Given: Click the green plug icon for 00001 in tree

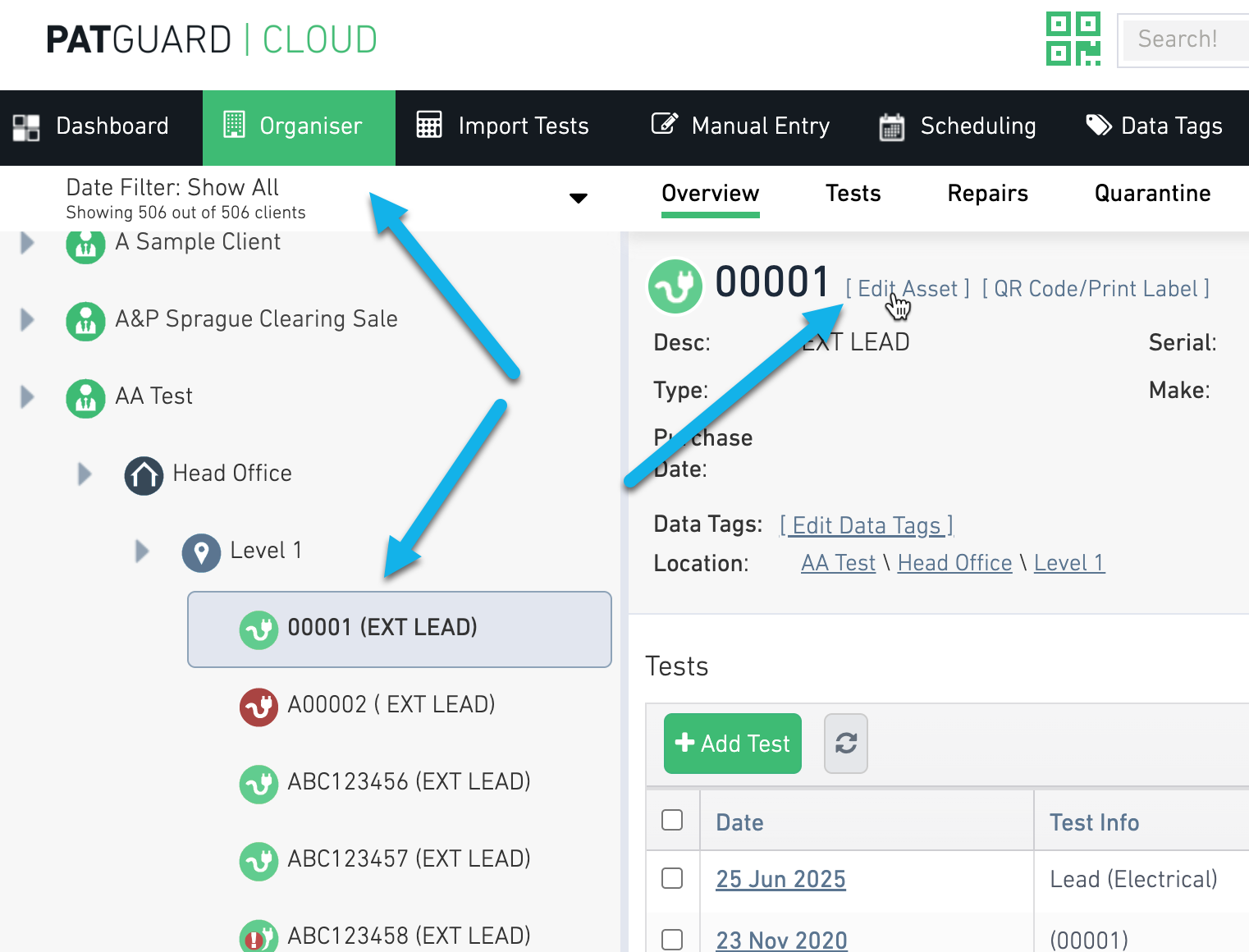Looking at the screenshot, I should (258, 630).
